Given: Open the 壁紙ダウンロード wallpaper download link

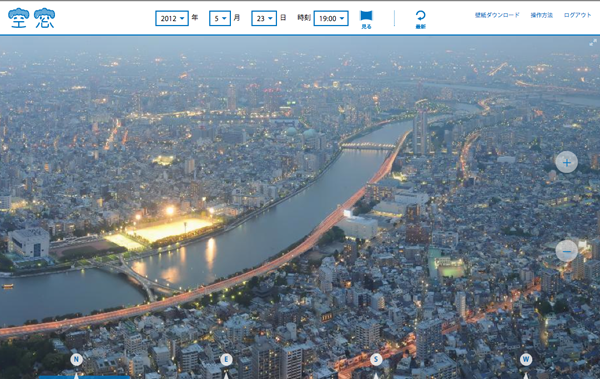Looking at the screenshot, I should click(497, 15).
